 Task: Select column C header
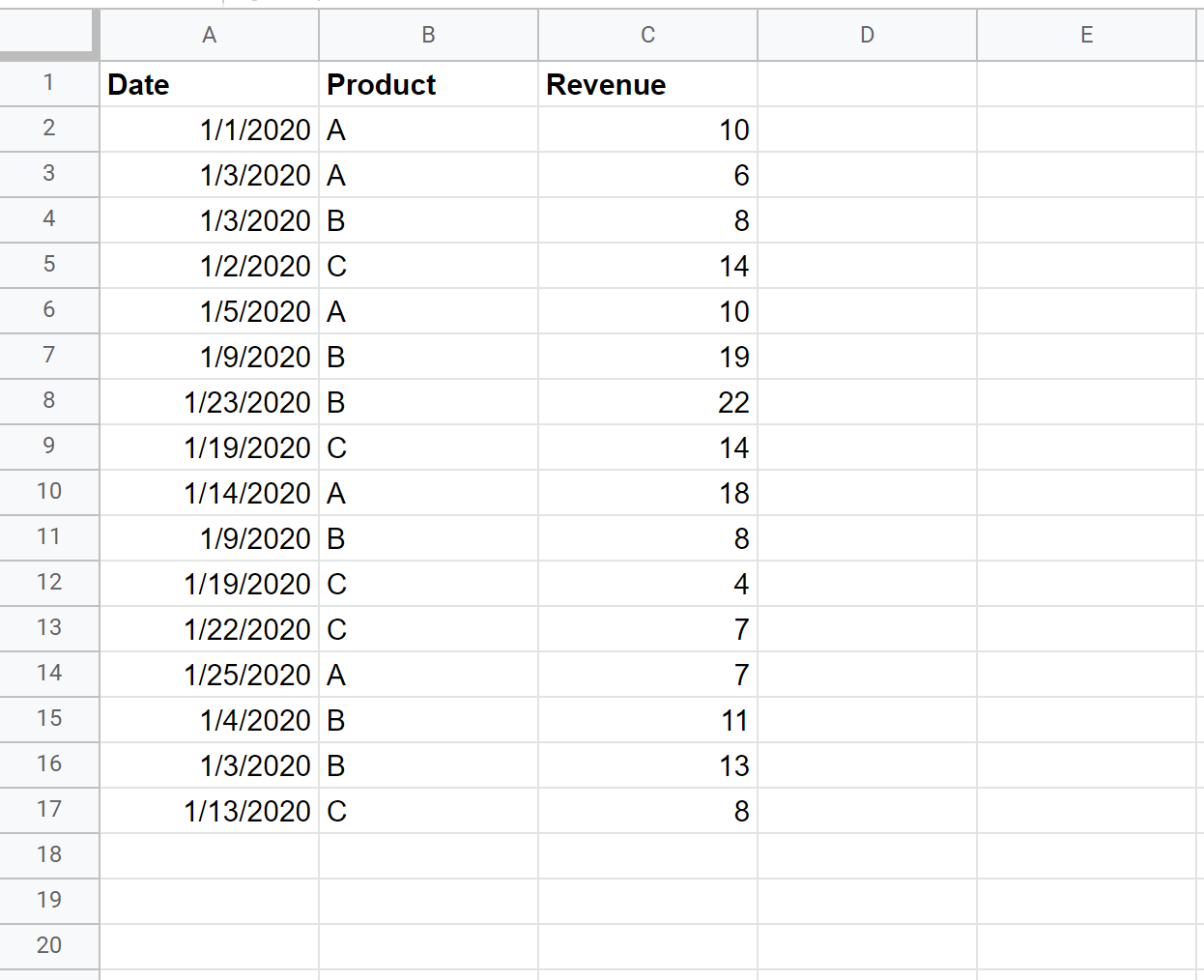click(647, 35)
